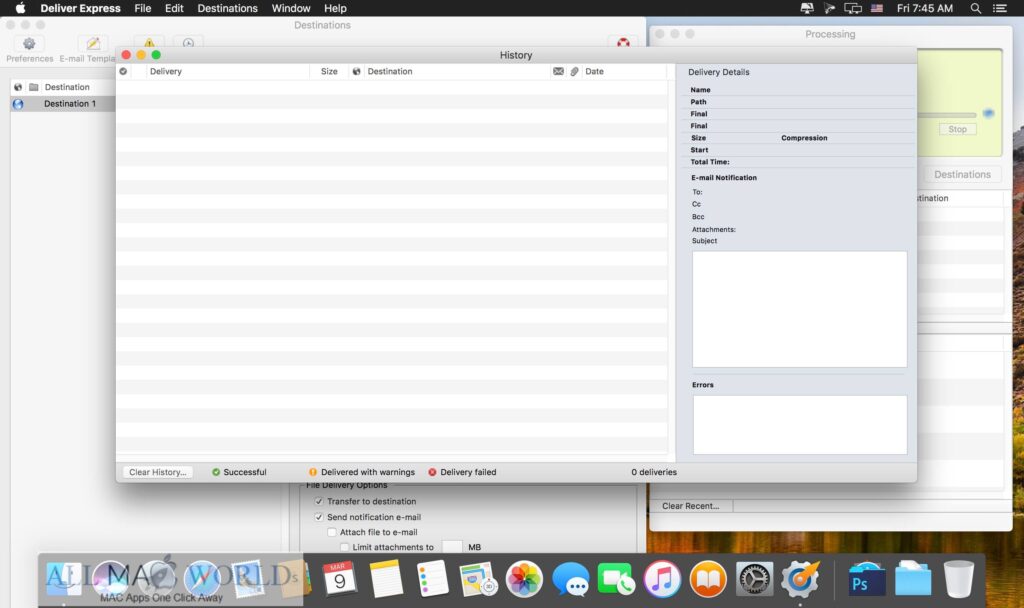Open Notes from the Dock
The width and height of the screenshot is (1024, 608).
(x=386, y=578)
